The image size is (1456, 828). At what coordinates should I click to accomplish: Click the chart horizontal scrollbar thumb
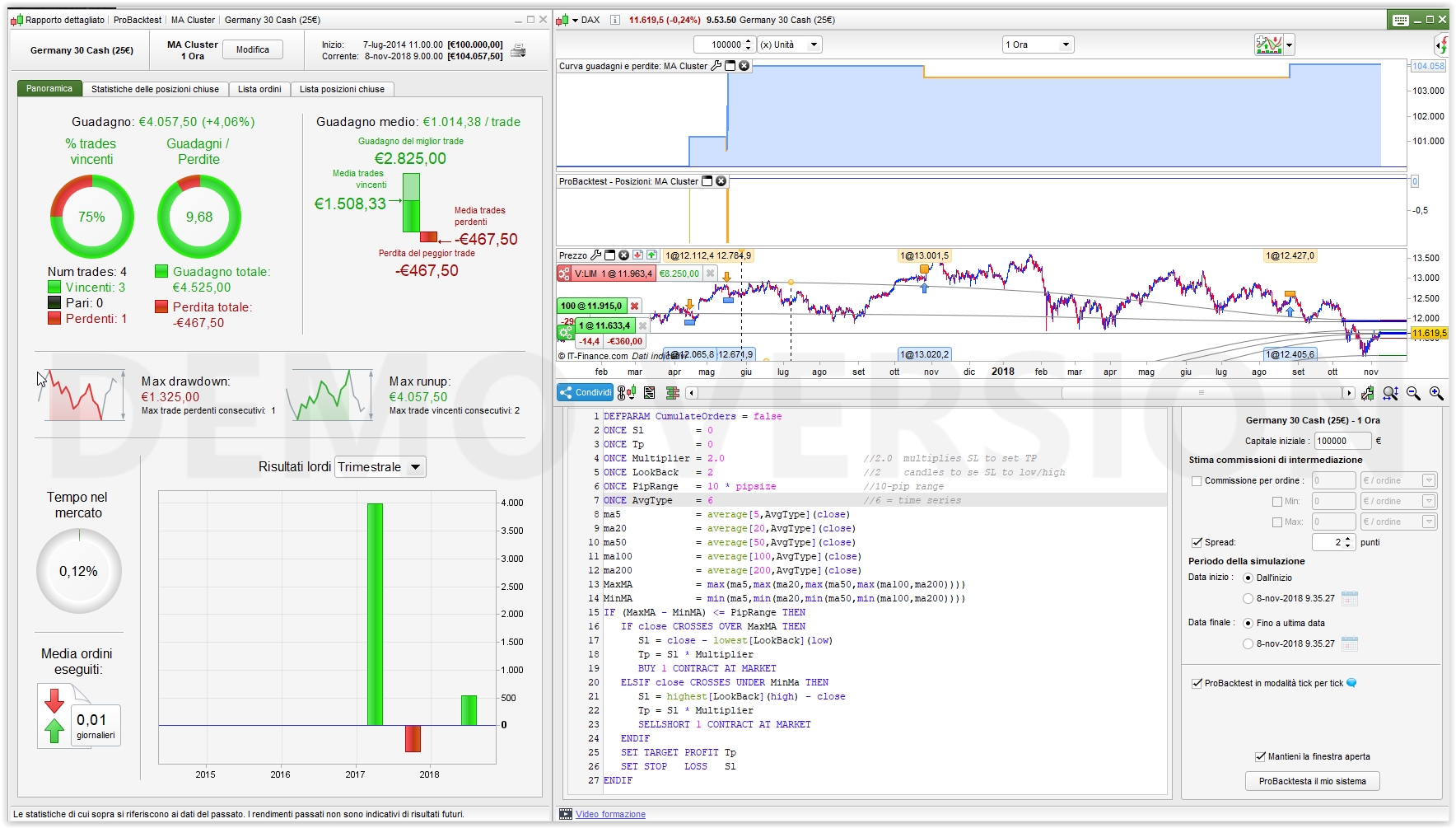point(1201,393)
